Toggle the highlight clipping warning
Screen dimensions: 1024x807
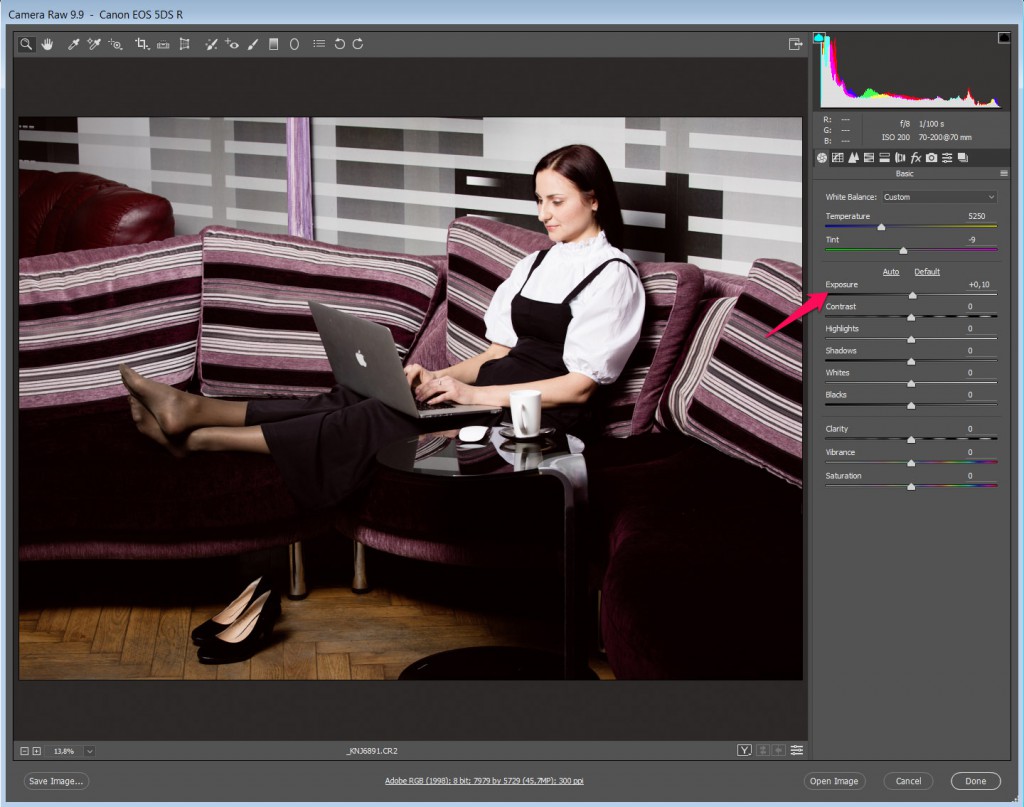[x=1003, y=38]
